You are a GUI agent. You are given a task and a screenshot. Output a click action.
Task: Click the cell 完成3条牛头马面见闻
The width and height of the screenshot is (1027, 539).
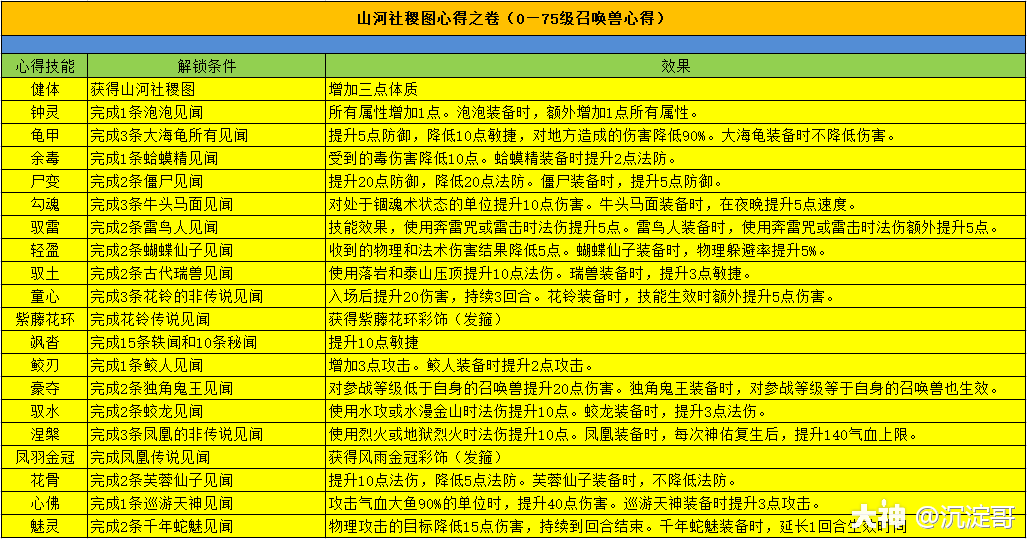[x=206, y=204]
